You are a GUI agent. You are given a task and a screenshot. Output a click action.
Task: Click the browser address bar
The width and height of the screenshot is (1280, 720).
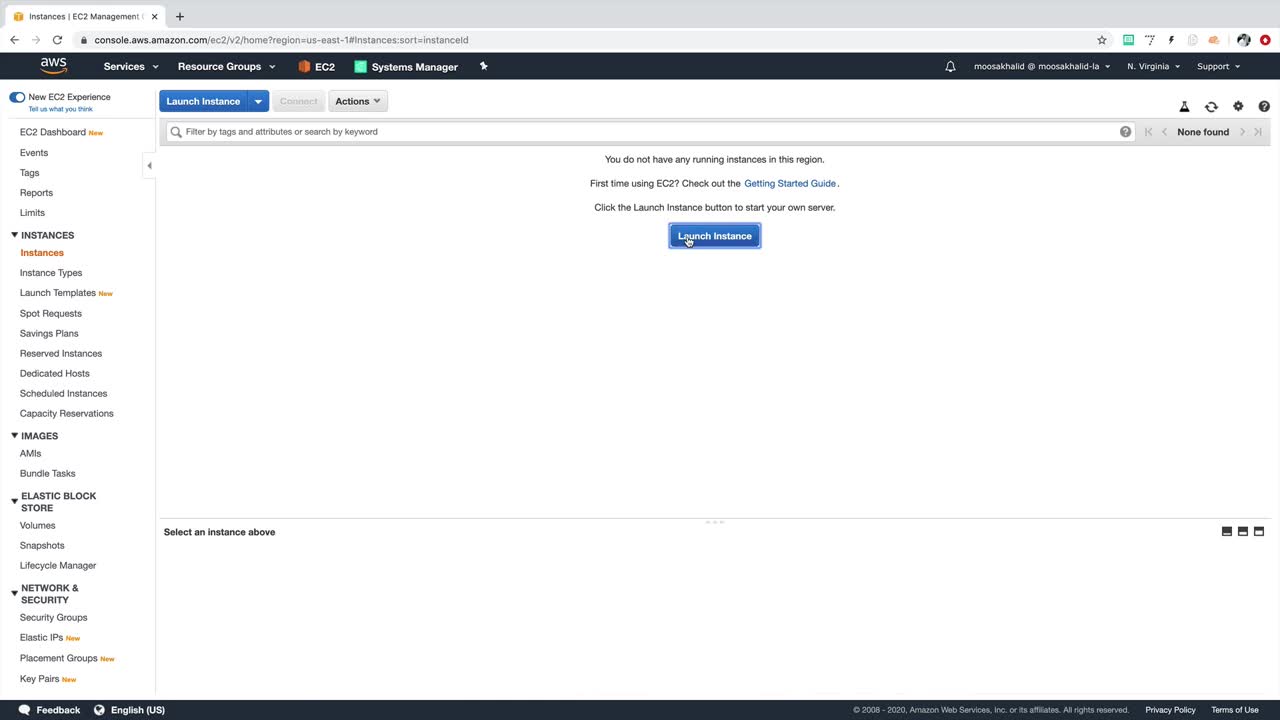pyautogui.click(x=590, y=40)
